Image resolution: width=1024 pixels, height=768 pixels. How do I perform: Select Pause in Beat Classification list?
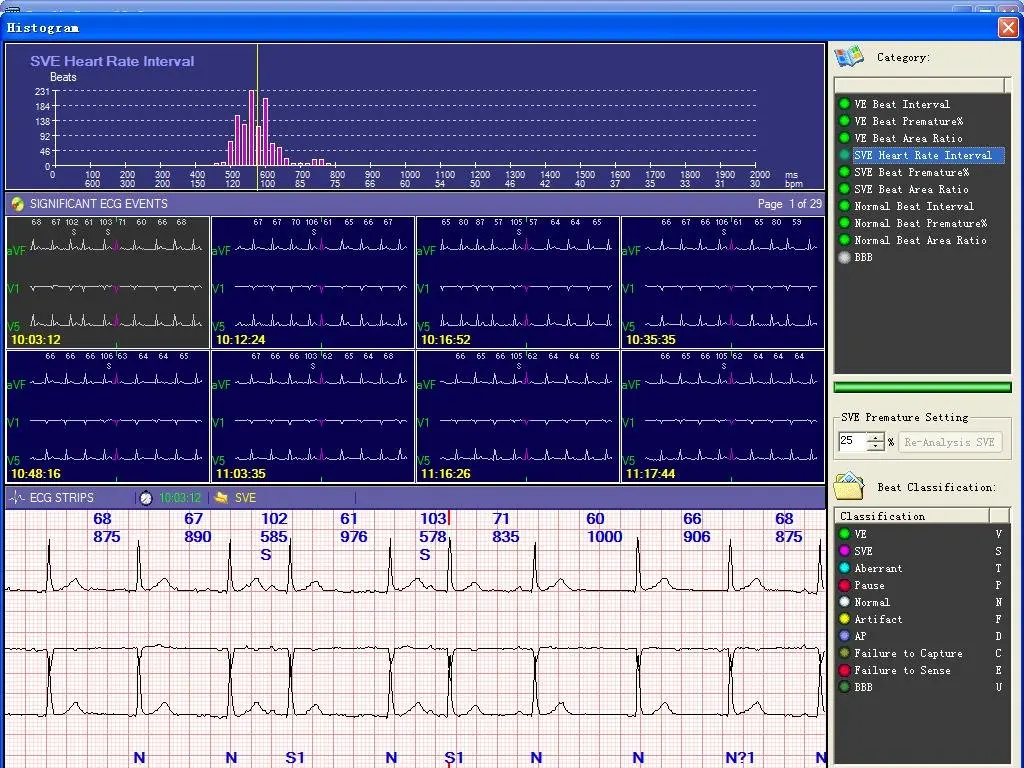[869, 585]
